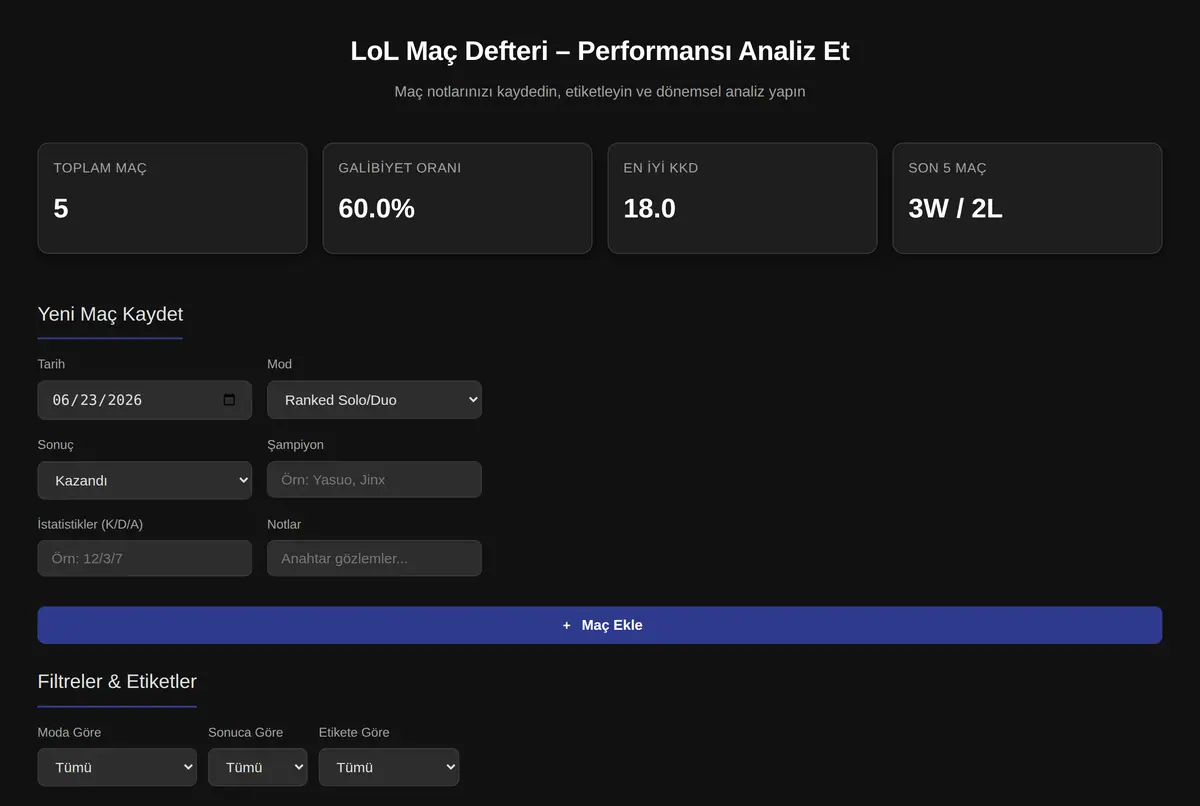Image resolution: width=1200 pixels, height=806 pixels.
Task: Open the calendar picker icon in Tarih field
Action: pos(229,400)
